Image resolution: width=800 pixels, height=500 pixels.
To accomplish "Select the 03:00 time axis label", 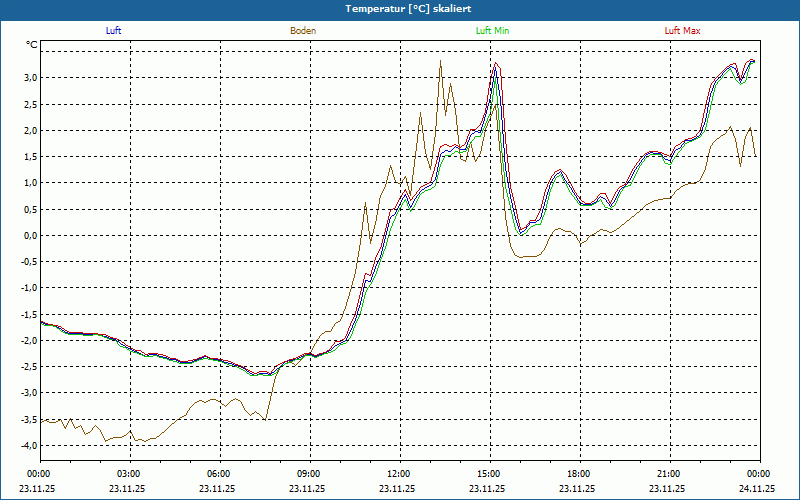I will click(x=128, y=474).
